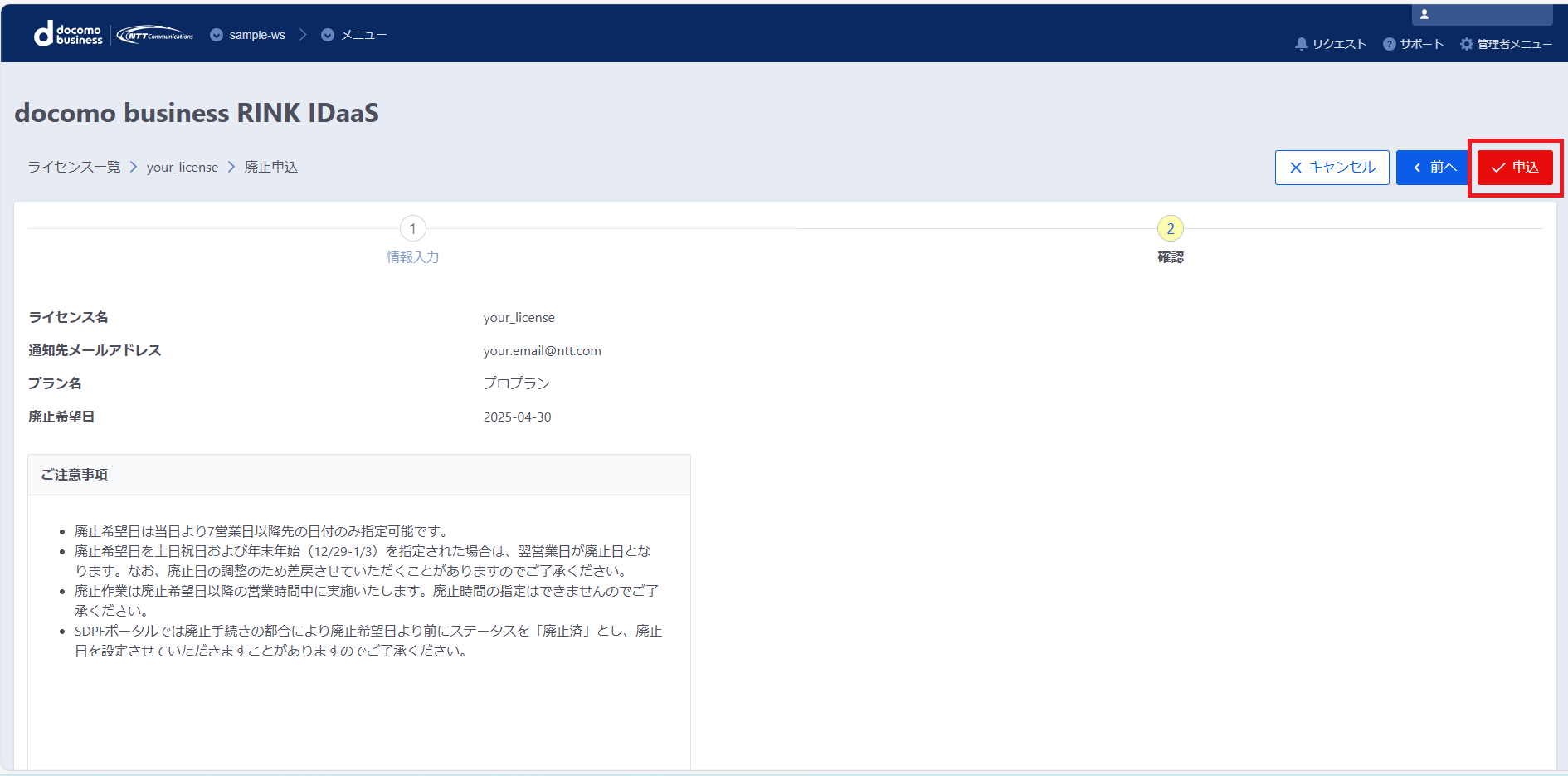Click note about 7営業日以降 dates

click(x=262, y=531)
